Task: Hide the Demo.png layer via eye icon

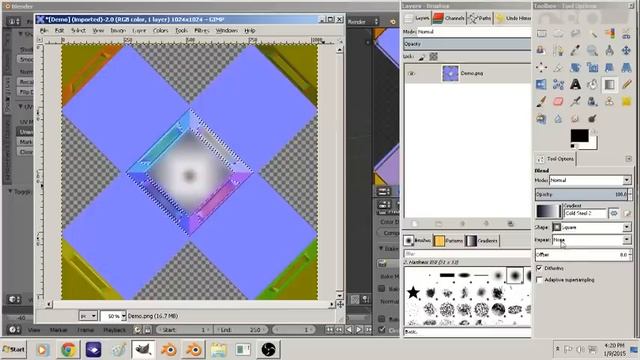Action: point(411,73)
